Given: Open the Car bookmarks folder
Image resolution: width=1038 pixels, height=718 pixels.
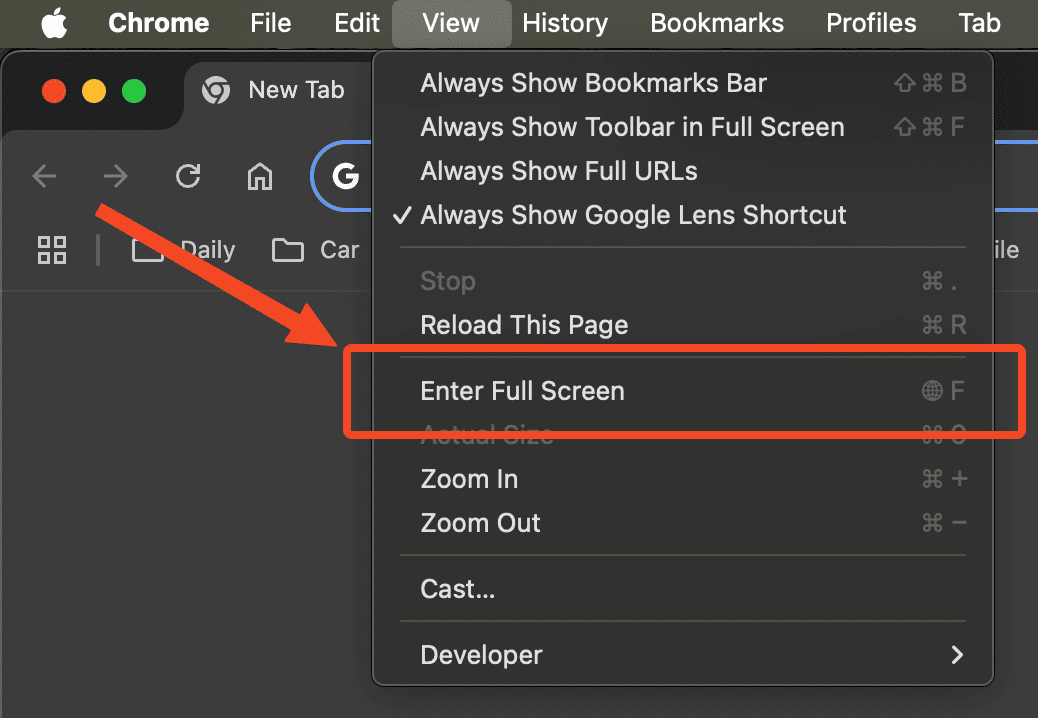Looking at the screenshot, I should tap(316, 250).
